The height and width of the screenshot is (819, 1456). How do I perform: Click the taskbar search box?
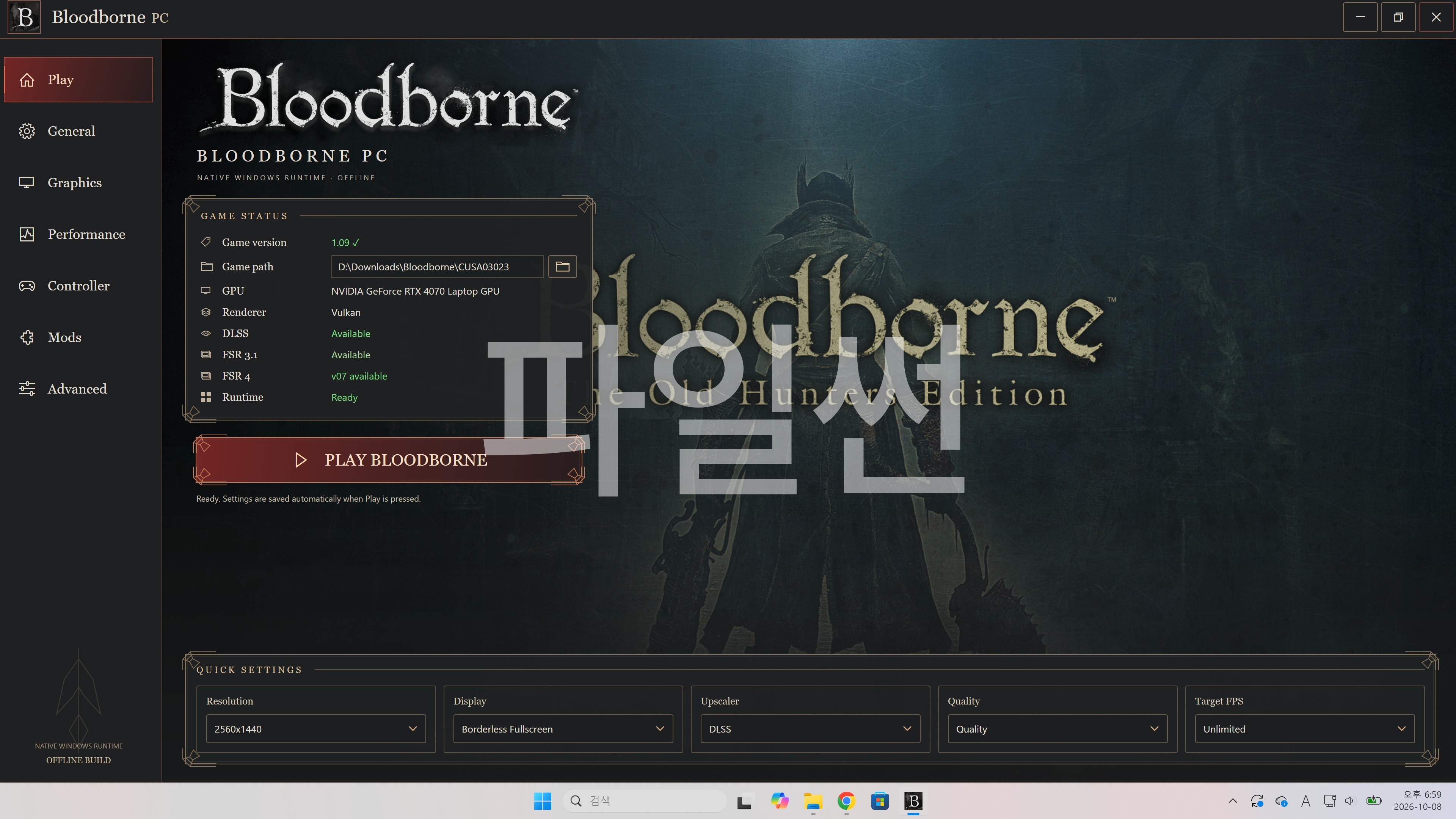point(644,801)
